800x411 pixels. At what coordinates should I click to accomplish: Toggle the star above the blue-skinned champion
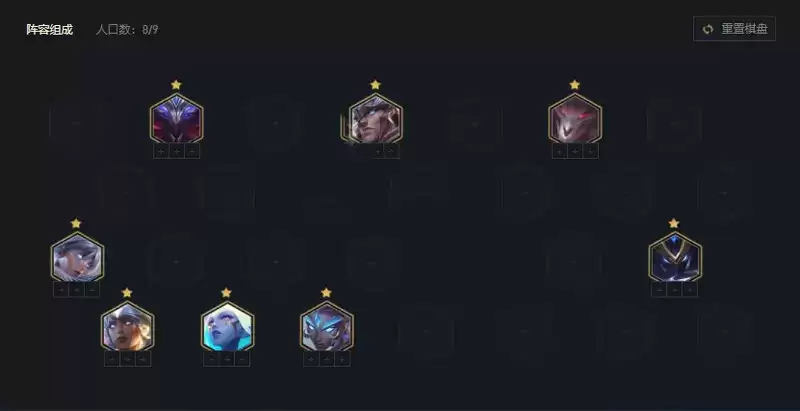tap(227, 293)
